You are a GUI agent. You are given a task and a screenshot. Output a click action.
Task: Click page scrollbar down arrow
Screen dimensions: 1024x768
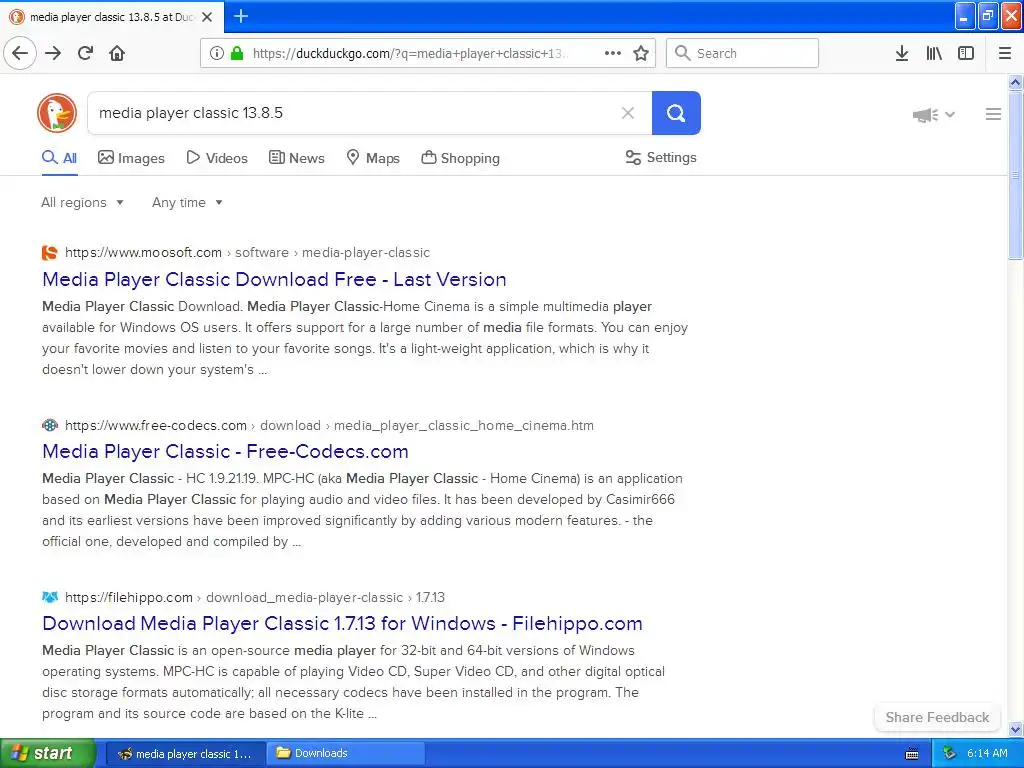pos(1016,729)
